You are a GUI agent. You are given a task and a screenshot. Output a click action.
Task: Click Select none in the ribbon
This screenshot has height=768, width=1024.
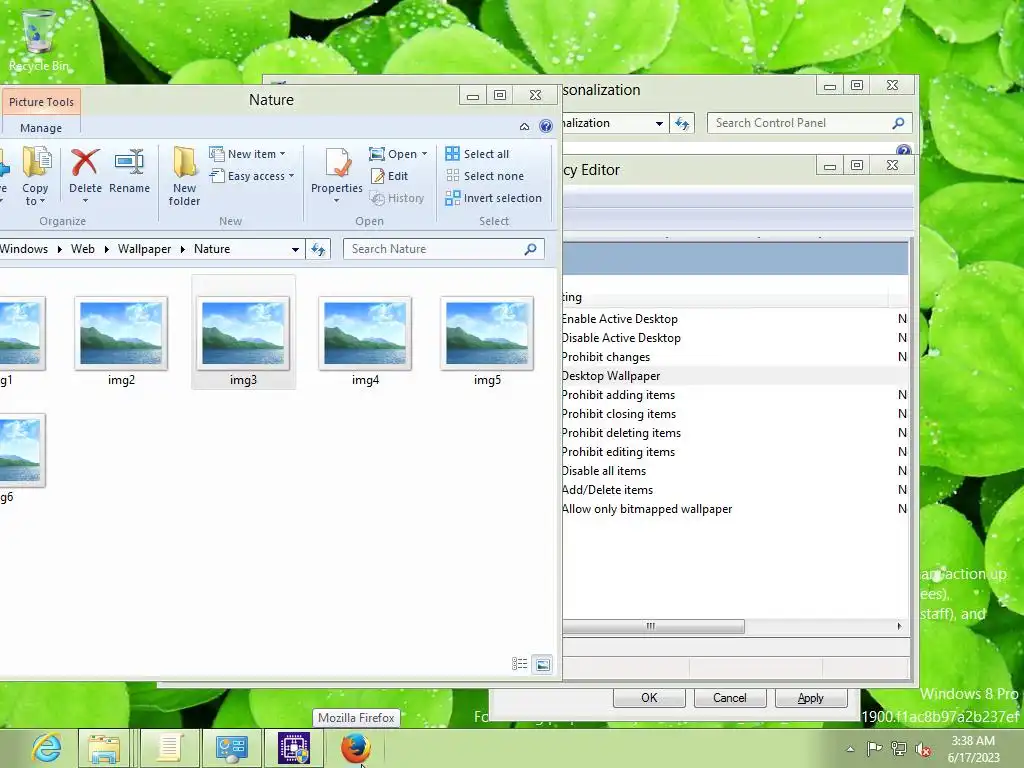pyautogui.click(x=485, y=176)
